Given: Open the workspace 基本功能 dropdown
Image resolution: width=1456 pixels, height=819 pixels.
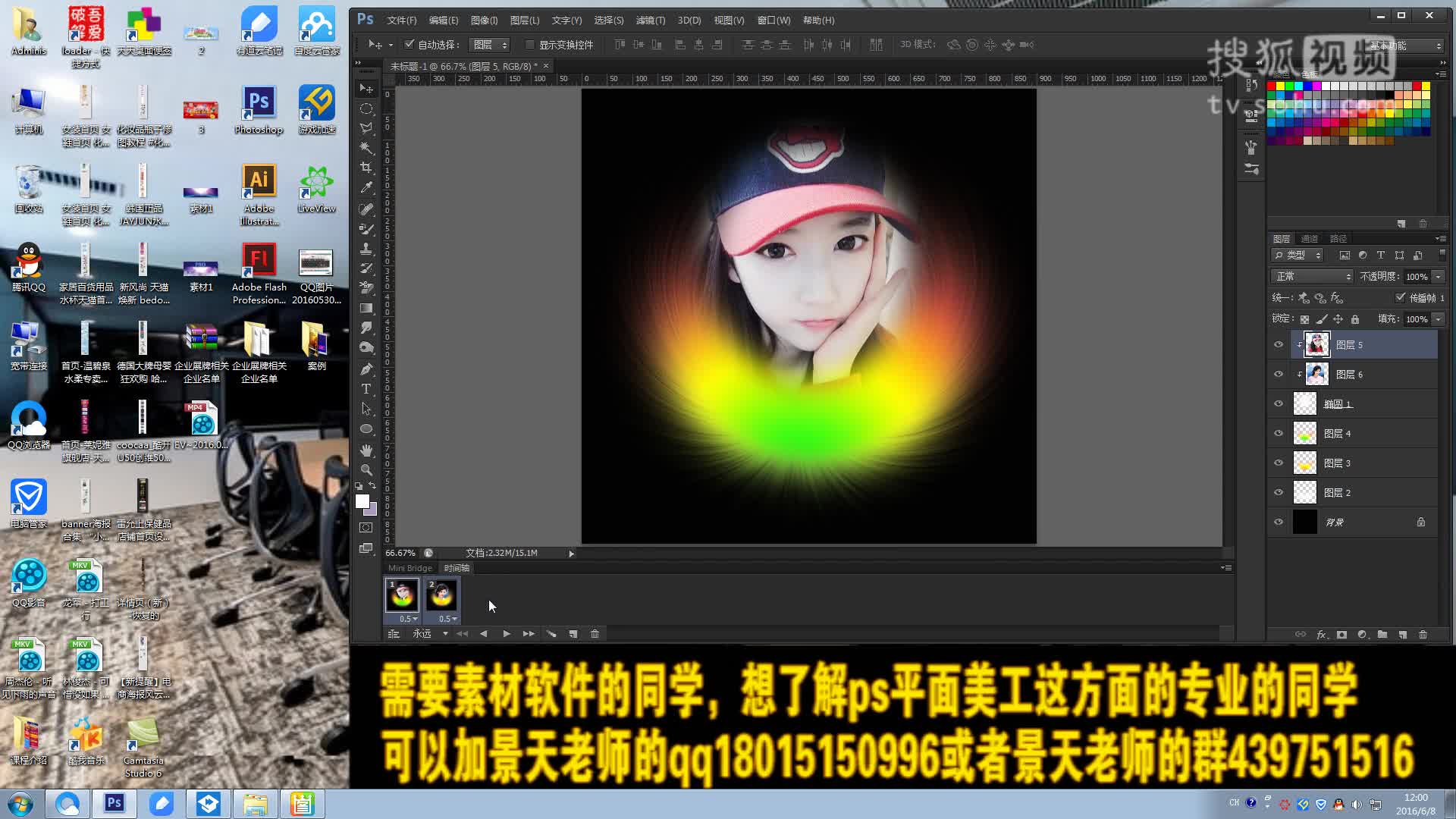Looking at the screenshot, I should pos(1405,45).
